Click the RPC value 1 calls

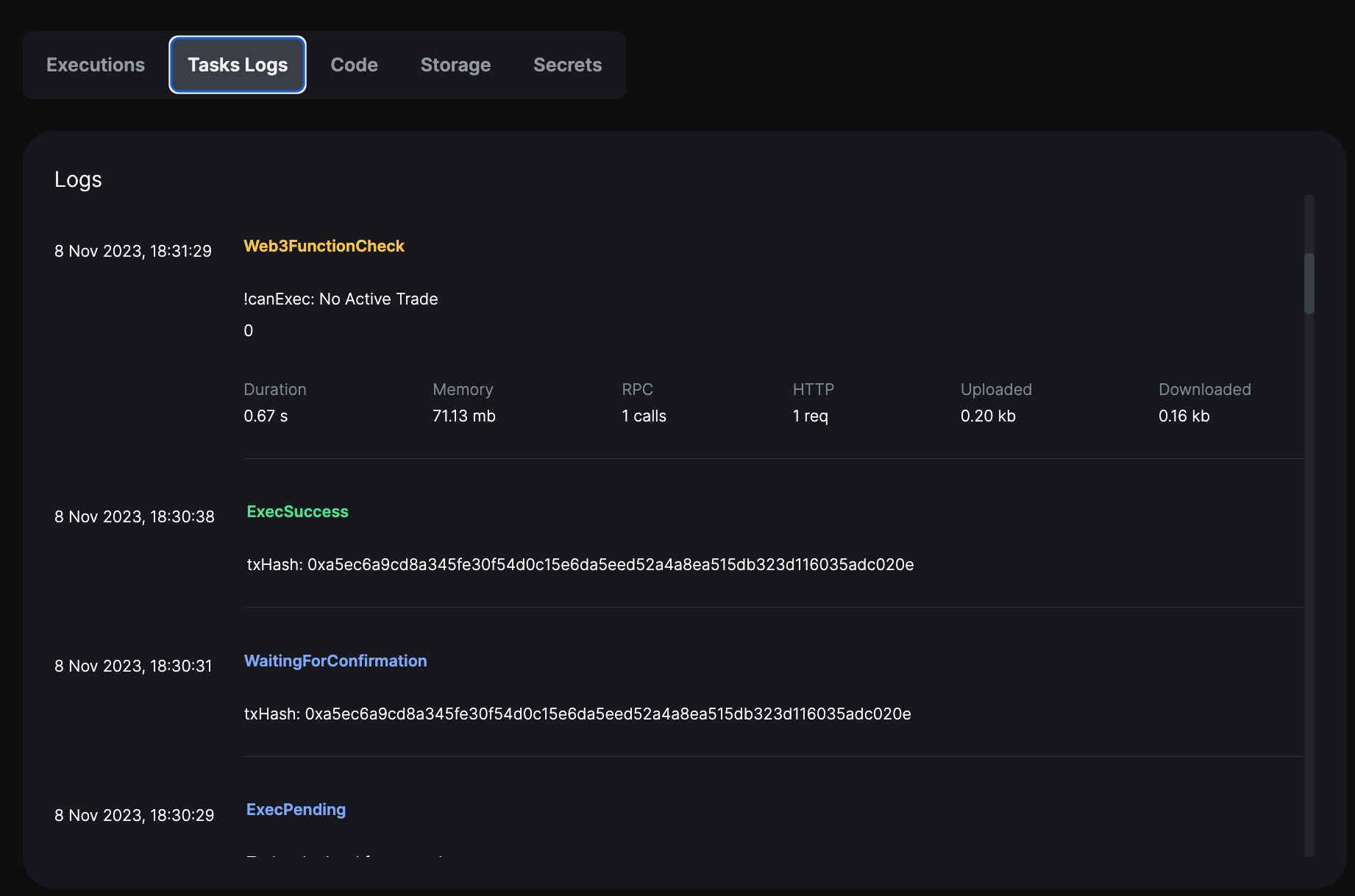pos(644,416)
